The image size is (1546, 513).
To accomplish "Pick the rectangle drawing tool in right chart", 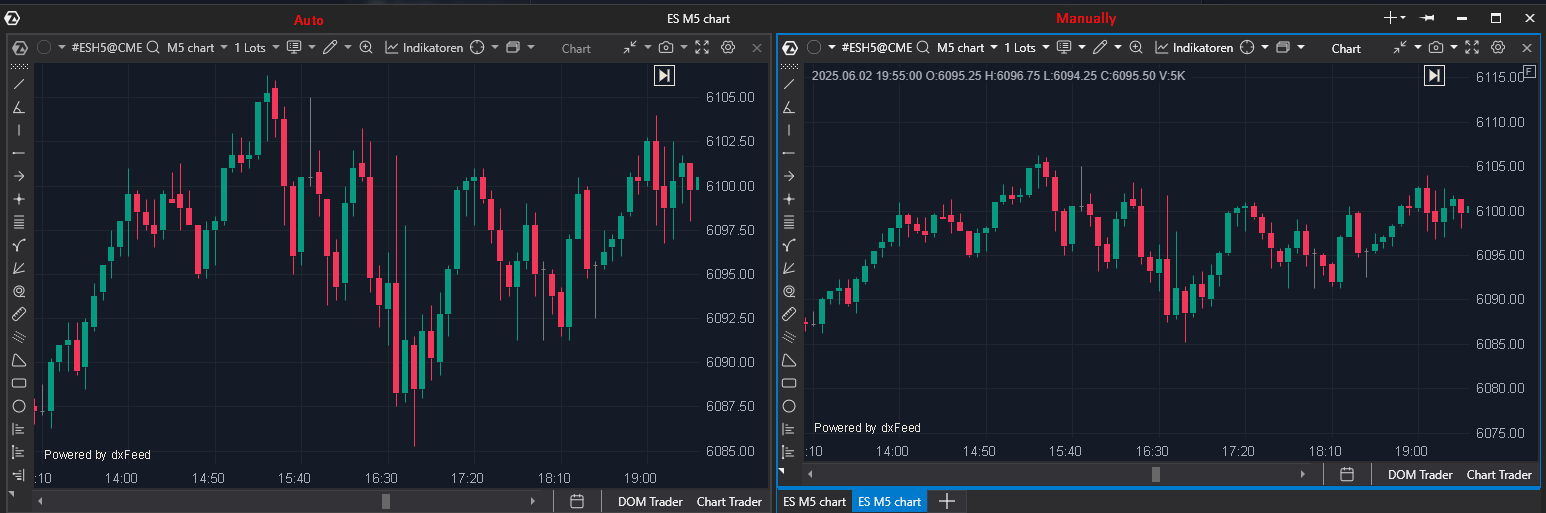I will (789, 383).
